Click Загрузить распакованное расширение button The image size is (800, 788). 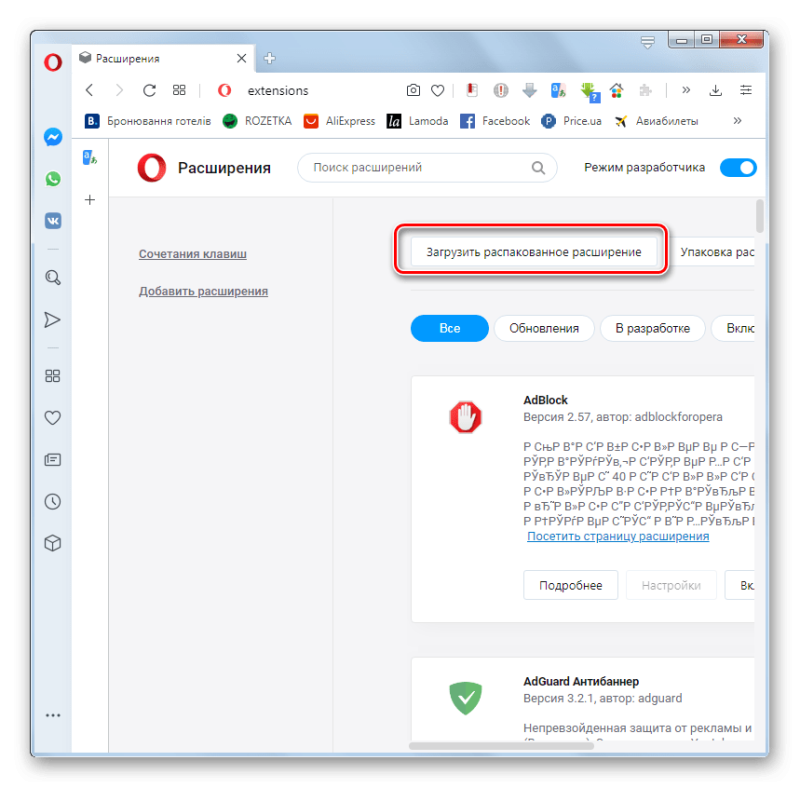534,252
